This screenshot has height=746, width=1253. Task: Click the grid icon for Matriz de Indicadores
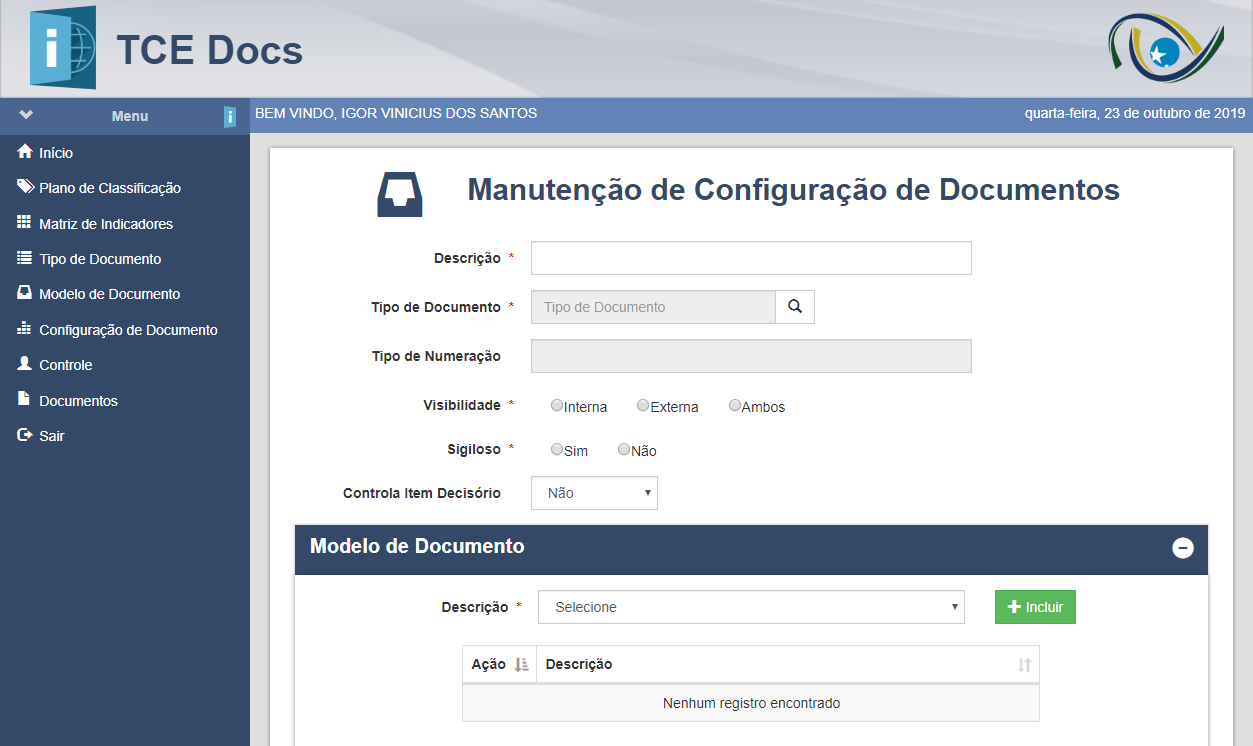25,223
